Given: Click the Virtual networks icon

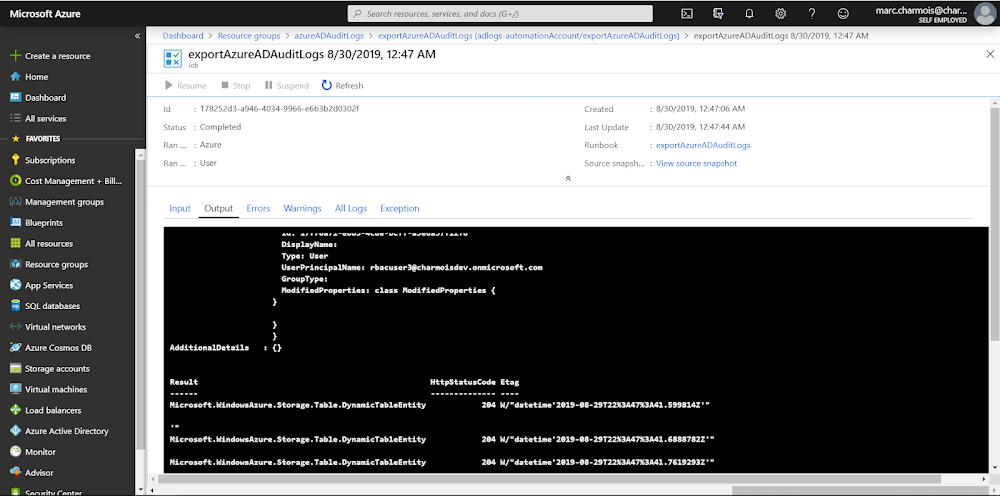Looking at the screenshot, I should pyautogui.click(x=16, y=327).
